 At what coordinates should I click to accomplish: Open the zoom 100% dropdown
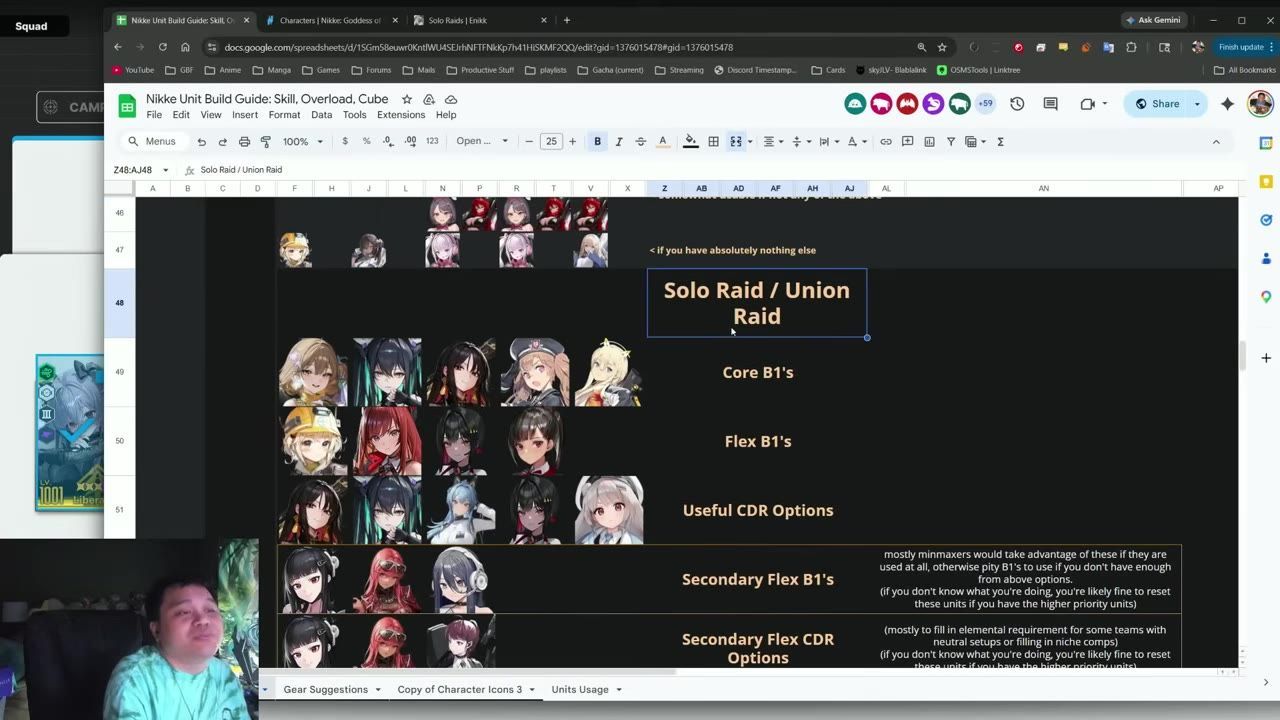302,142
